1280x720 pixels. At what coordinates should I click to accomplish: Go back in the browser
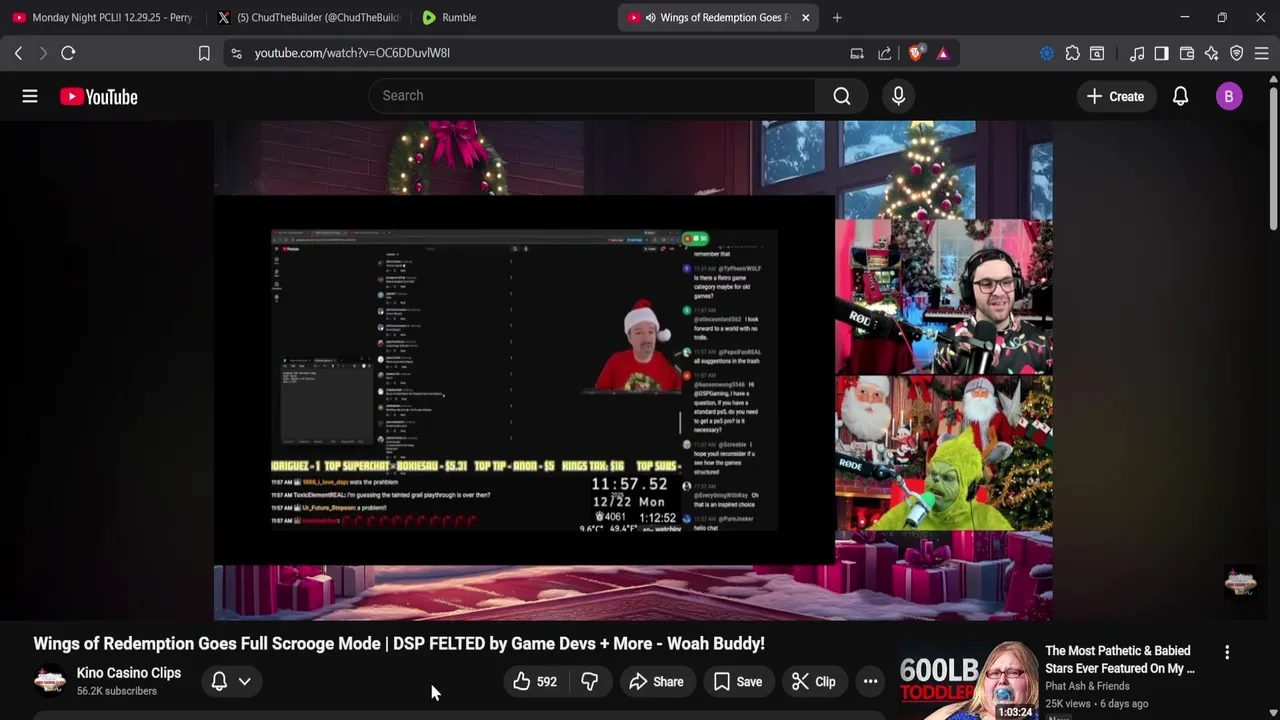tap(18, 53)
